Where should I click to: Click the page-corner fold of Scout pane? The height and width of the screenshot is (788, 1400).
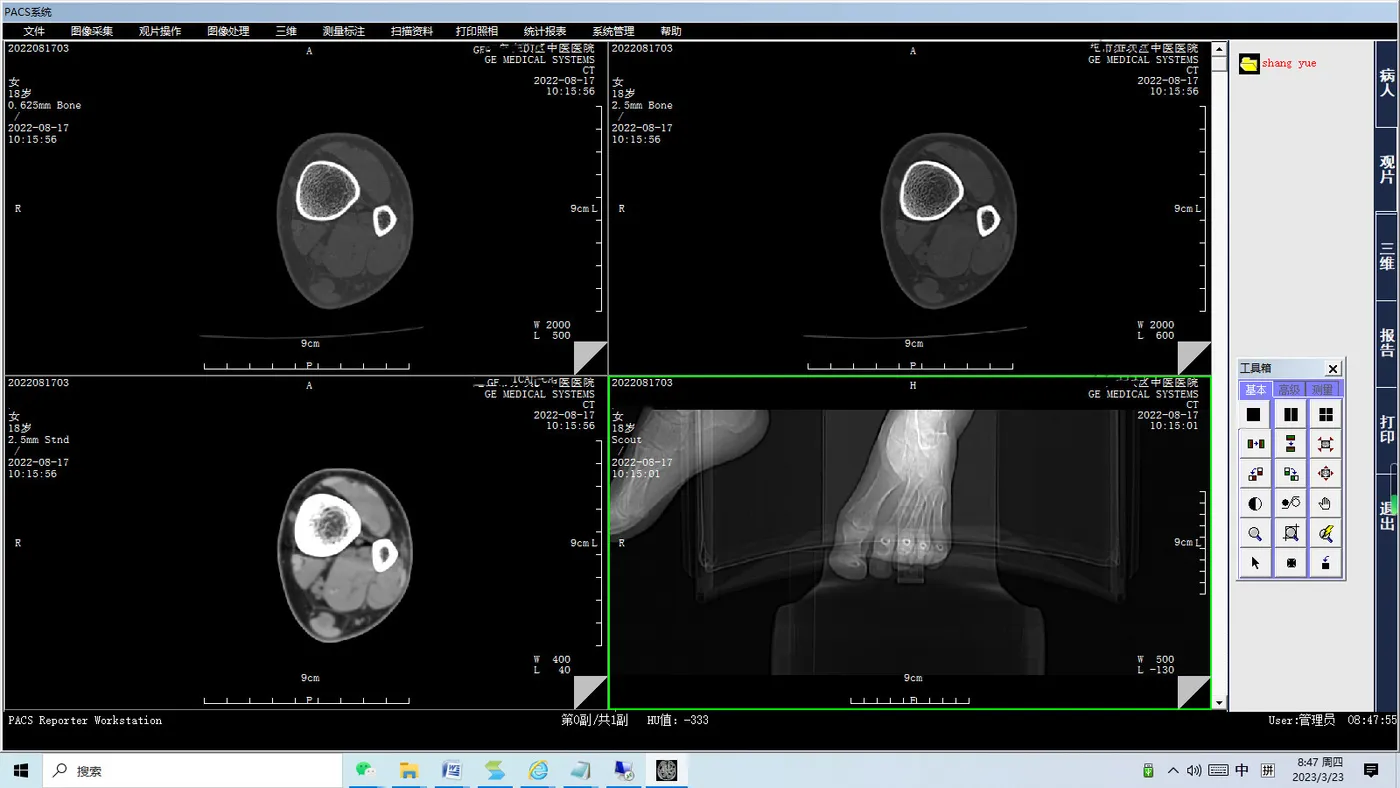[1194, 692]
